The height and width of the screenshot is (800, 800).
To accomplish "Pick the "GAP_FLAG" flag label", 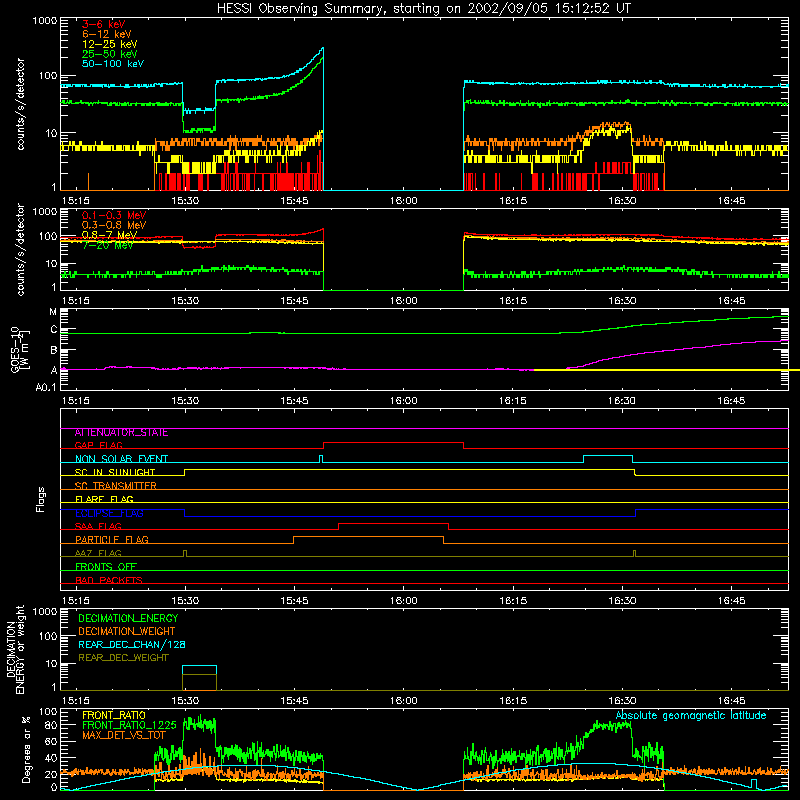I will pos(98,445).
